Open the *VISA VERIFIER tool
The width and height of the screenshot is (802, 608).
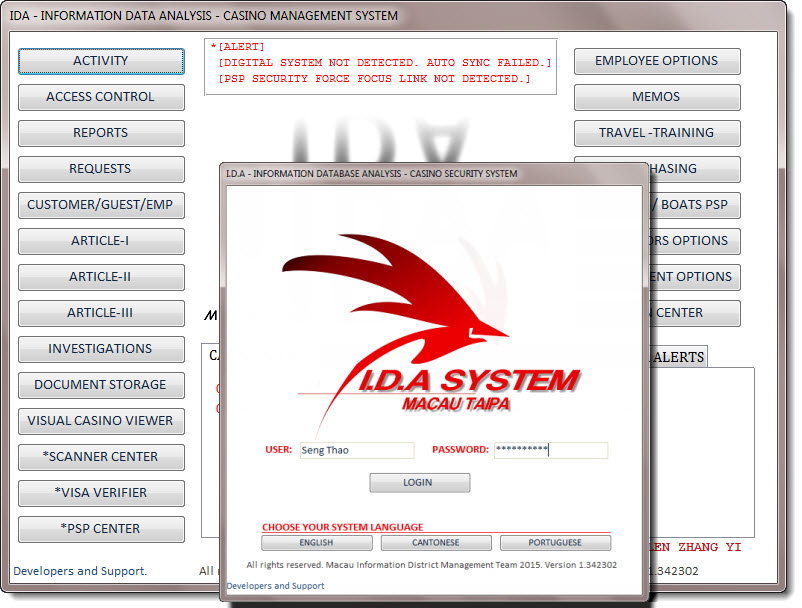click(x=101, y=493)
